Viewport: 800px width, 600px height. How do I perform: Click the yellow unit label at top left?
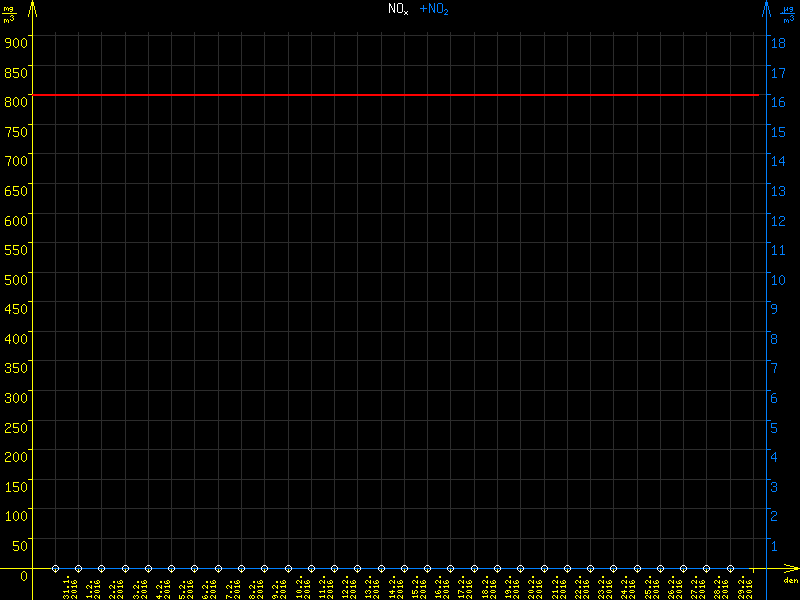tap(9, 14)
